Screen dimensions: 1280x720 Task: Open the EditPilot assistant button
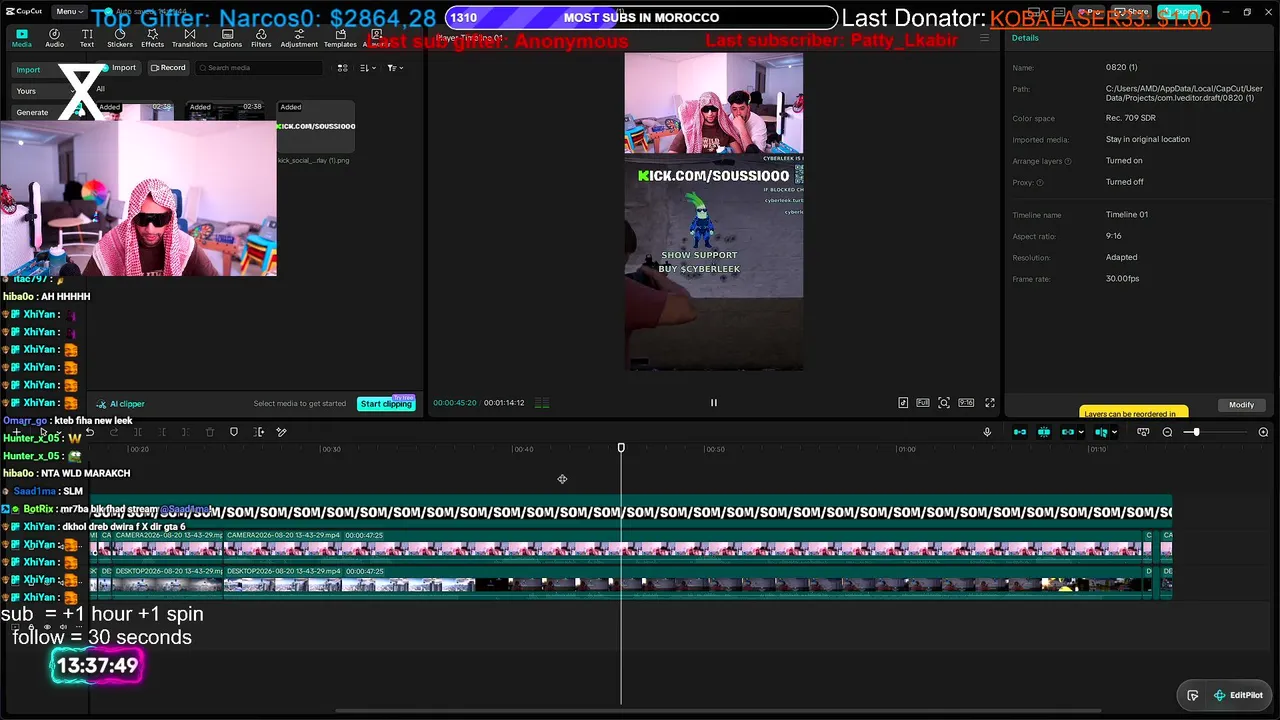click(1238, 695)
